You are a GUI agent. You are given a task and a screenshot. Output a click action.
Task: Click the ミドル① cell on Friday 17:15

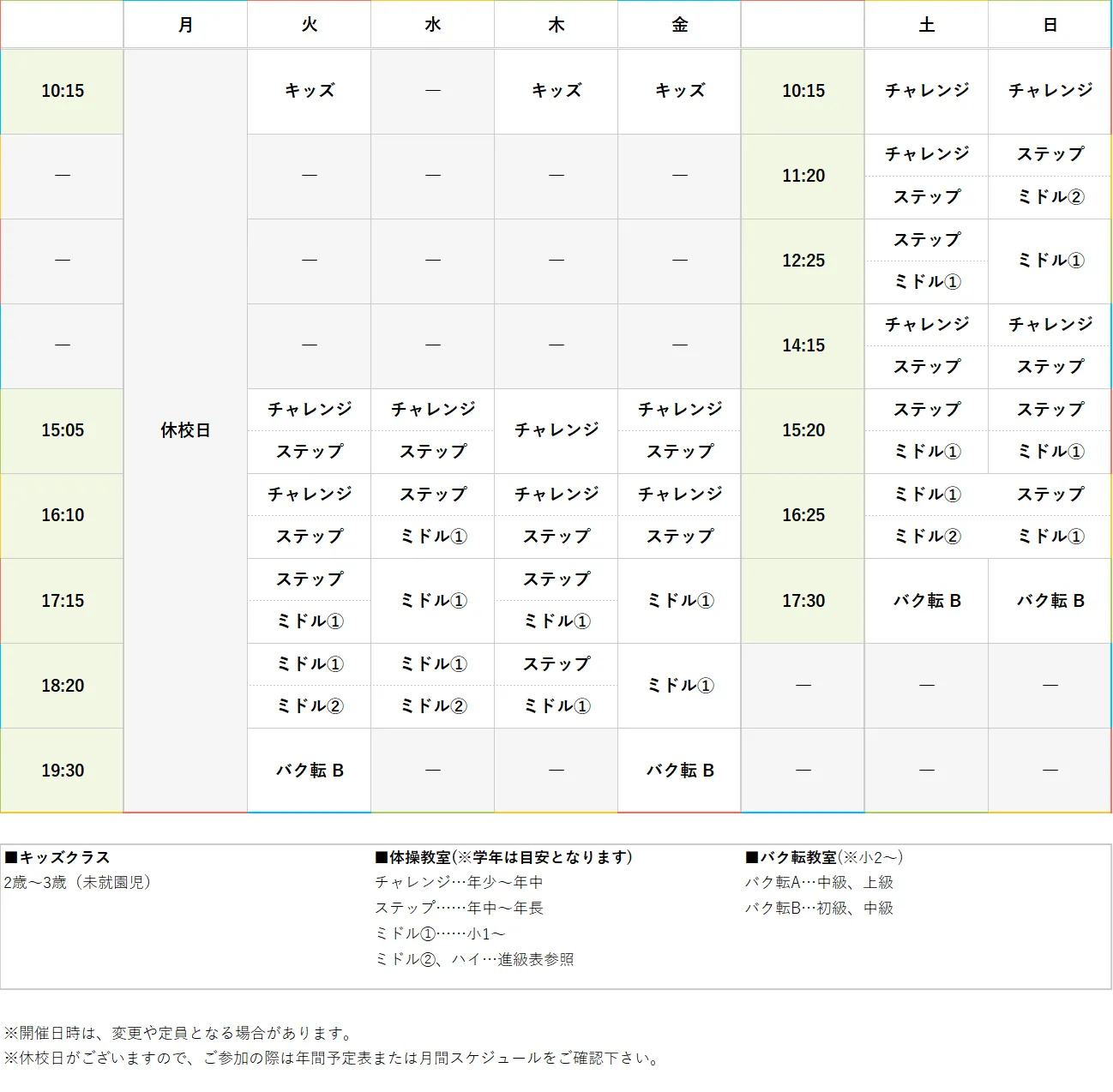(678, 601)
